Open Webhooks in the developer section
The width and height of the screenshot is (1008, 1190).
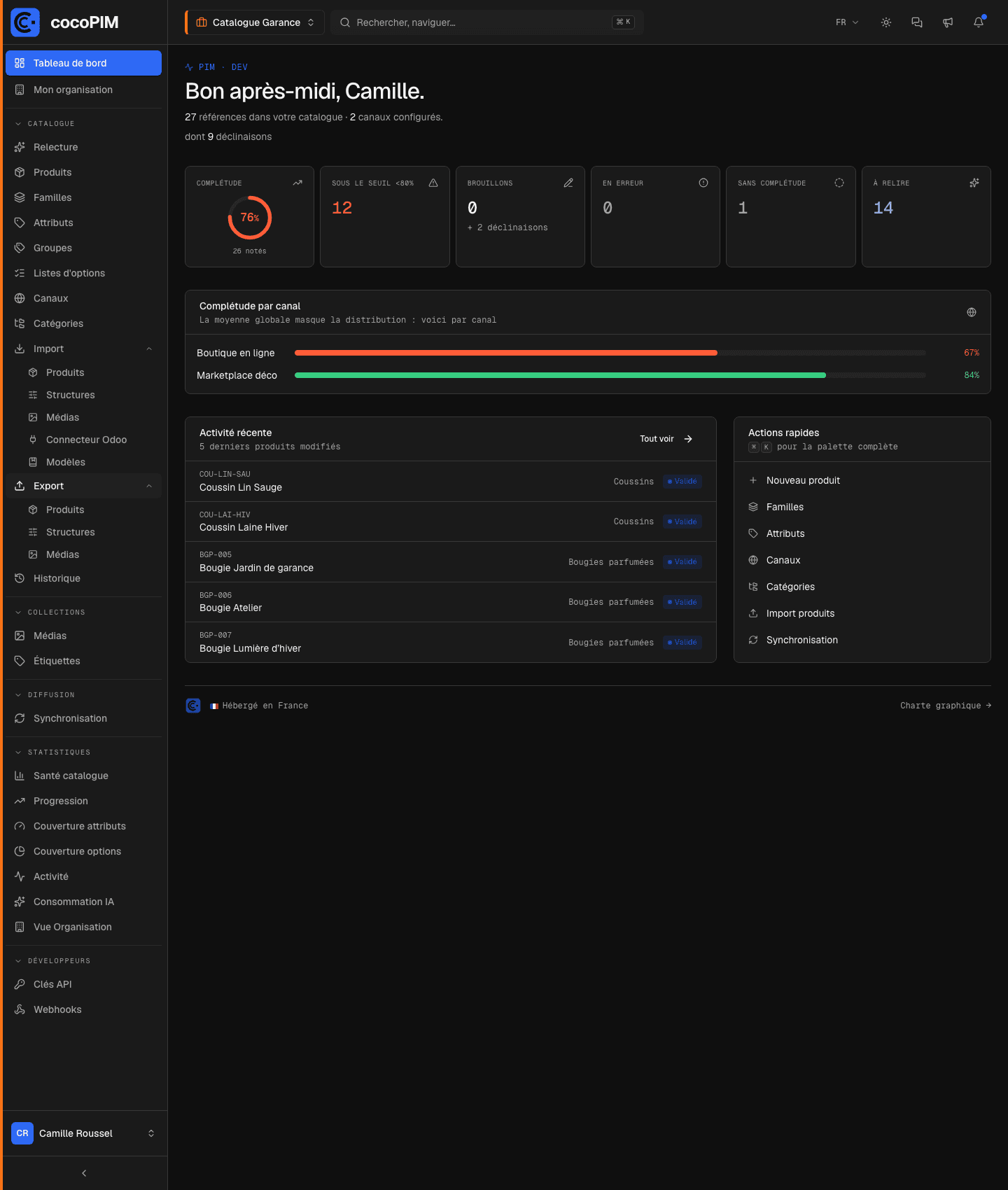(x=83, y=1009)
